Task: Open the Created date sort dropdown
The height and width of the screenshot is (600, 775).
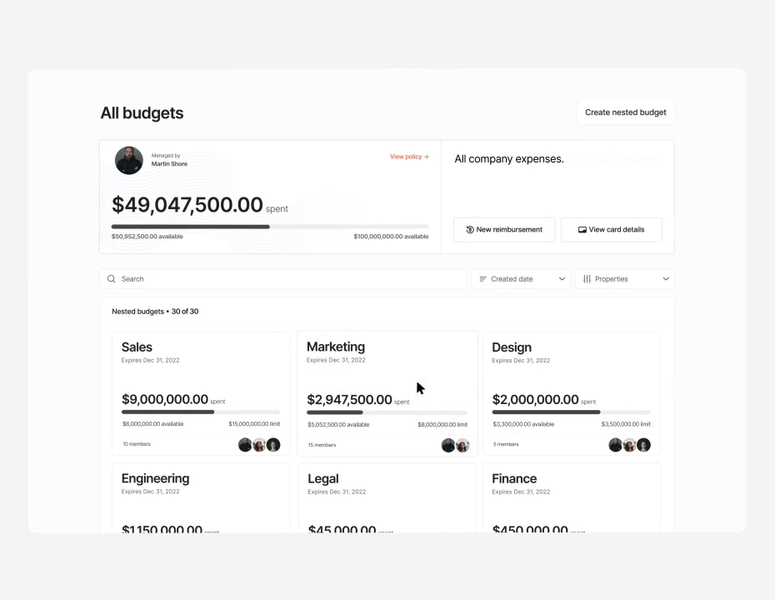Action: click(x=521, y=279)
